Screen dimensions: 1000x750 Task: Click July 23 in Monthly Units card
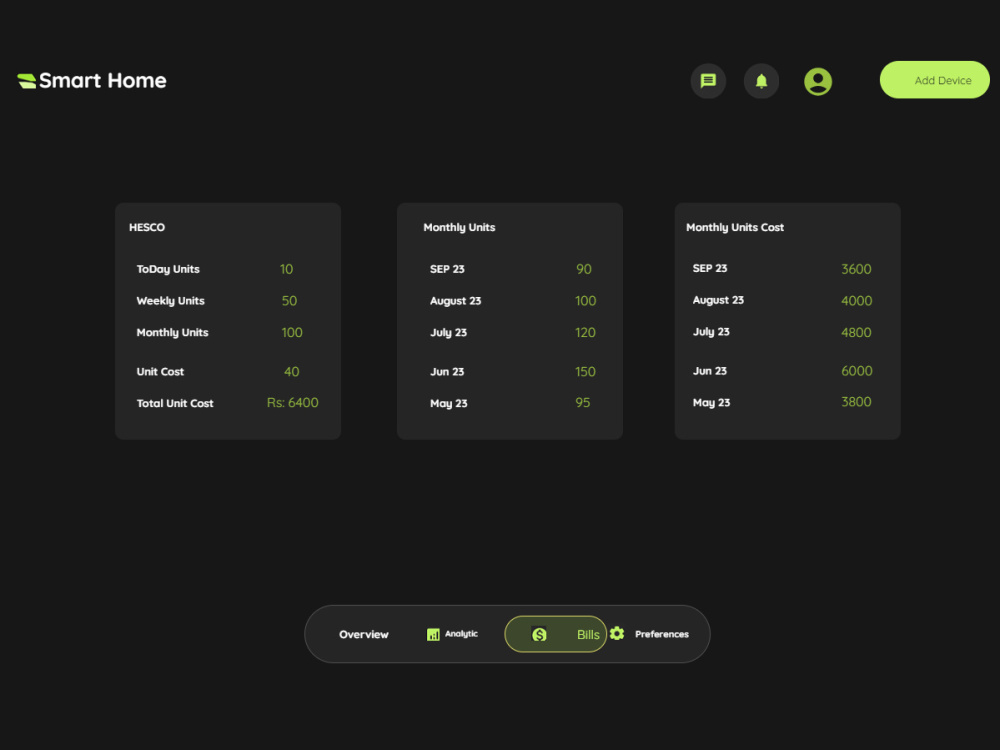click(x=448, y=332)
